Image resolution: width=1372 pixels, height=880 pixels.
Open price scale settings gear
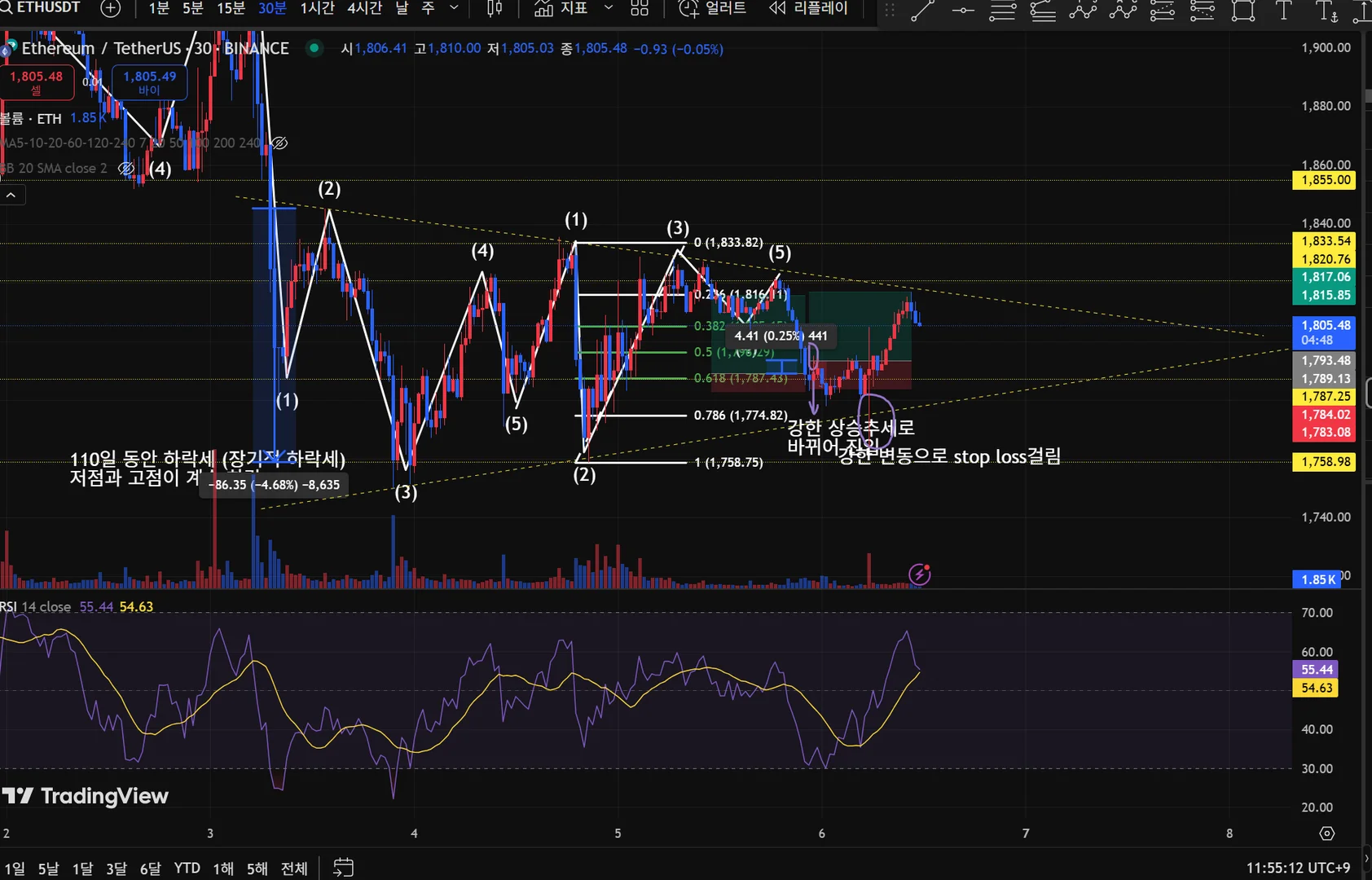pyautogui.click(x=1327, y=834)
